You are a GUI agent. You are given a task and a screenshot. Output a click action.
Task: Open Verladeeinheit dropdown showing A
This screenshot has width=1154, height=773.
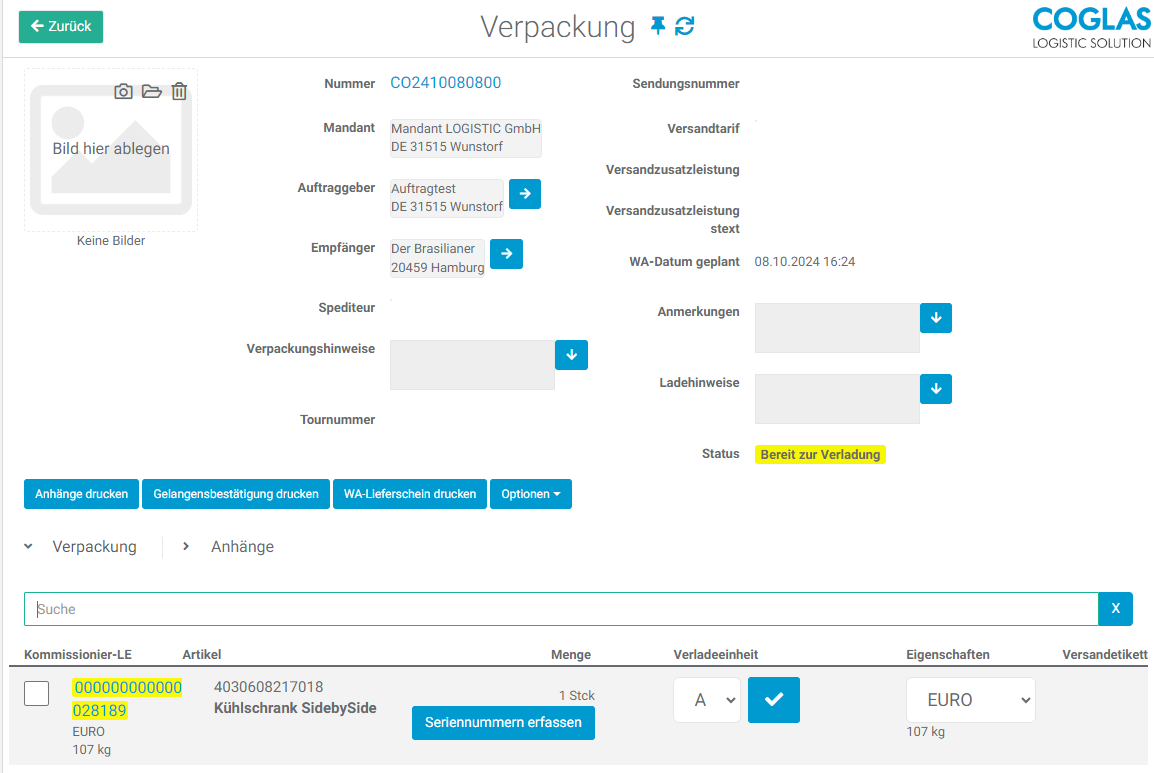tap(707, 700)
